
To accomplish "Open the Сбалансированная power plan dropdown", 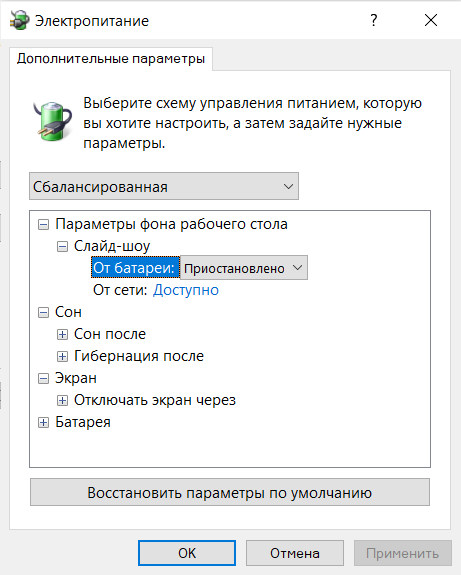I will 164,186.
